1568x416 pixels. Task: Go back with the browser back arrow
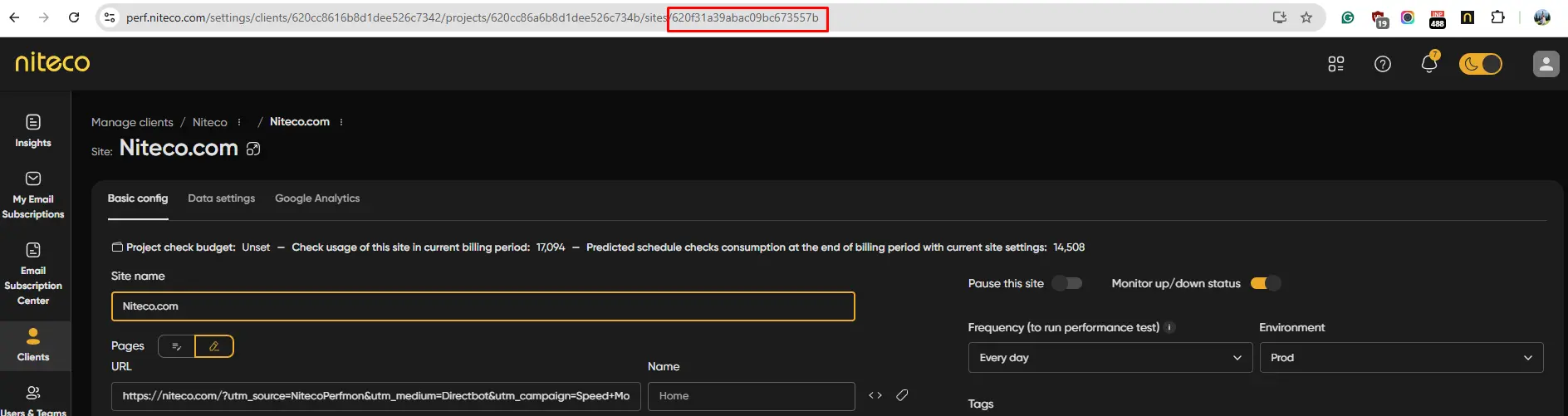tap(14, 17)
